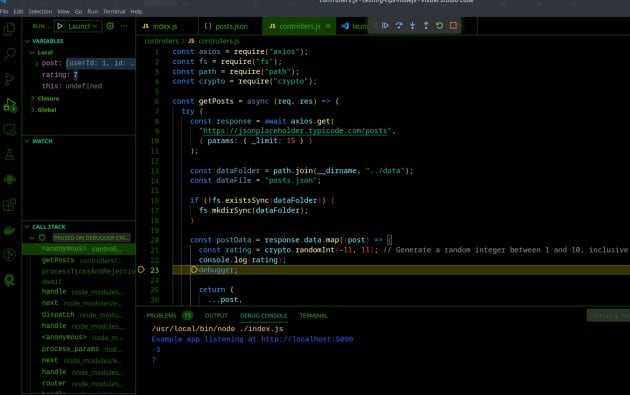
Task: Switch to OUTPUT panel tab
Action: [216, 316]
